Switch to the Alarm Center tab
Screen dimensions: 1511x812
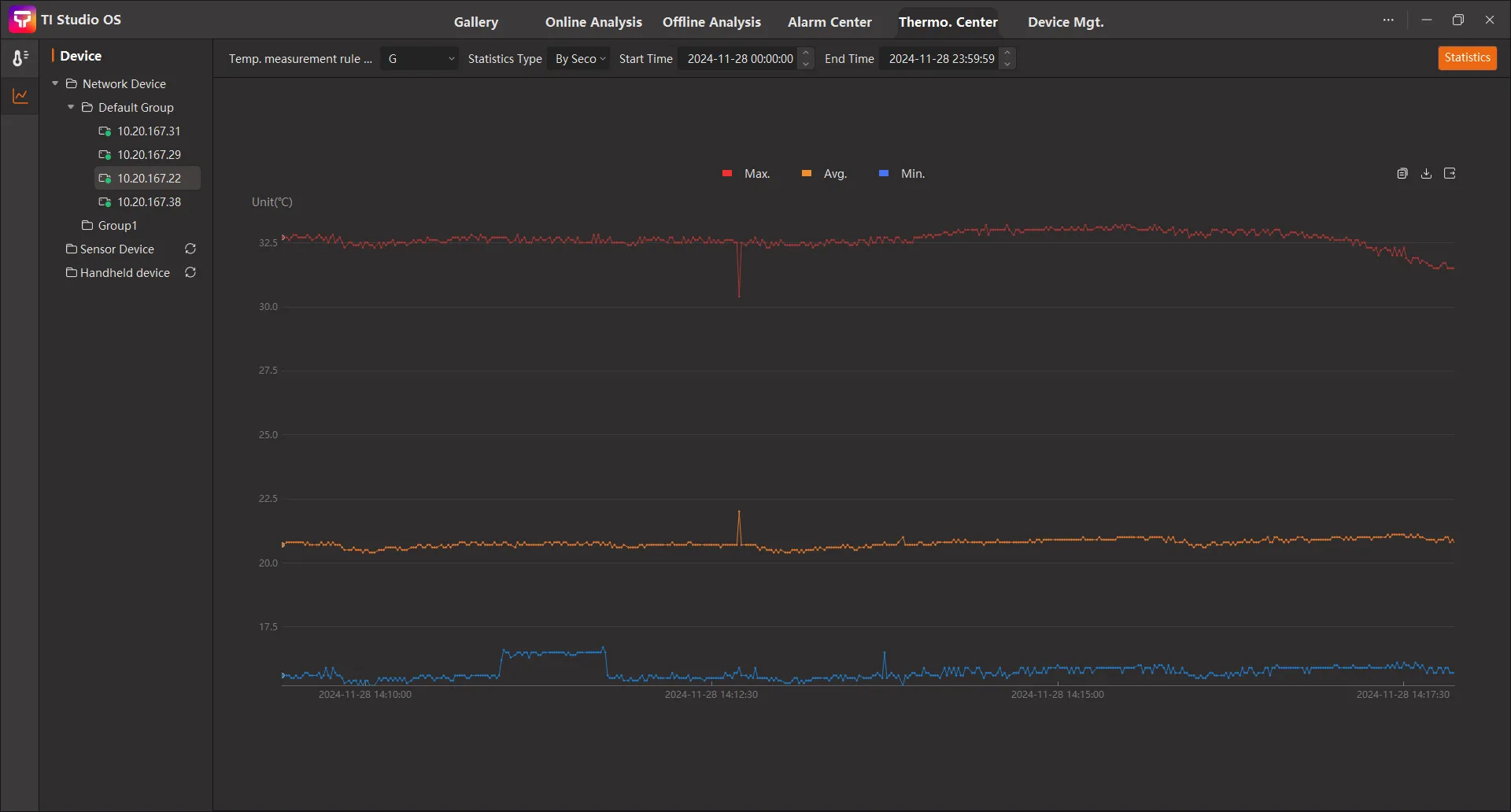pos(829,22)
